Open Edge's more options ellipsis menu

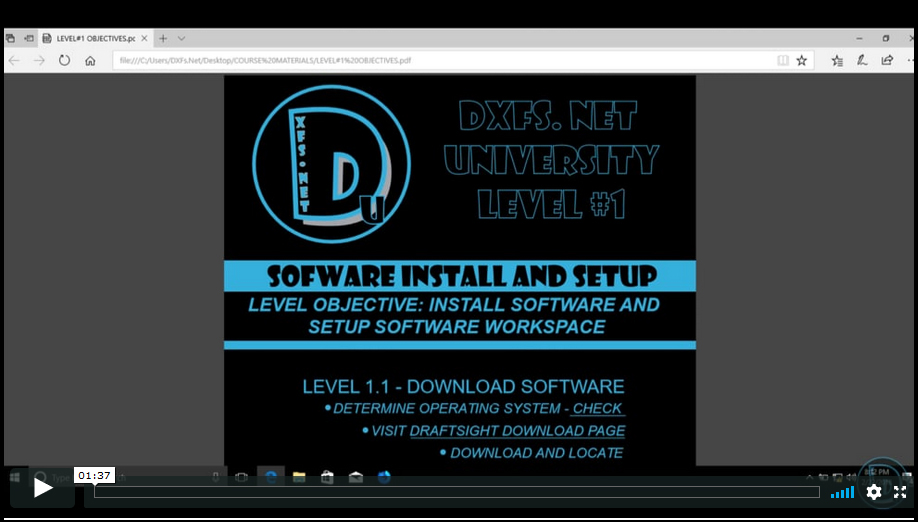click(911, 60)
